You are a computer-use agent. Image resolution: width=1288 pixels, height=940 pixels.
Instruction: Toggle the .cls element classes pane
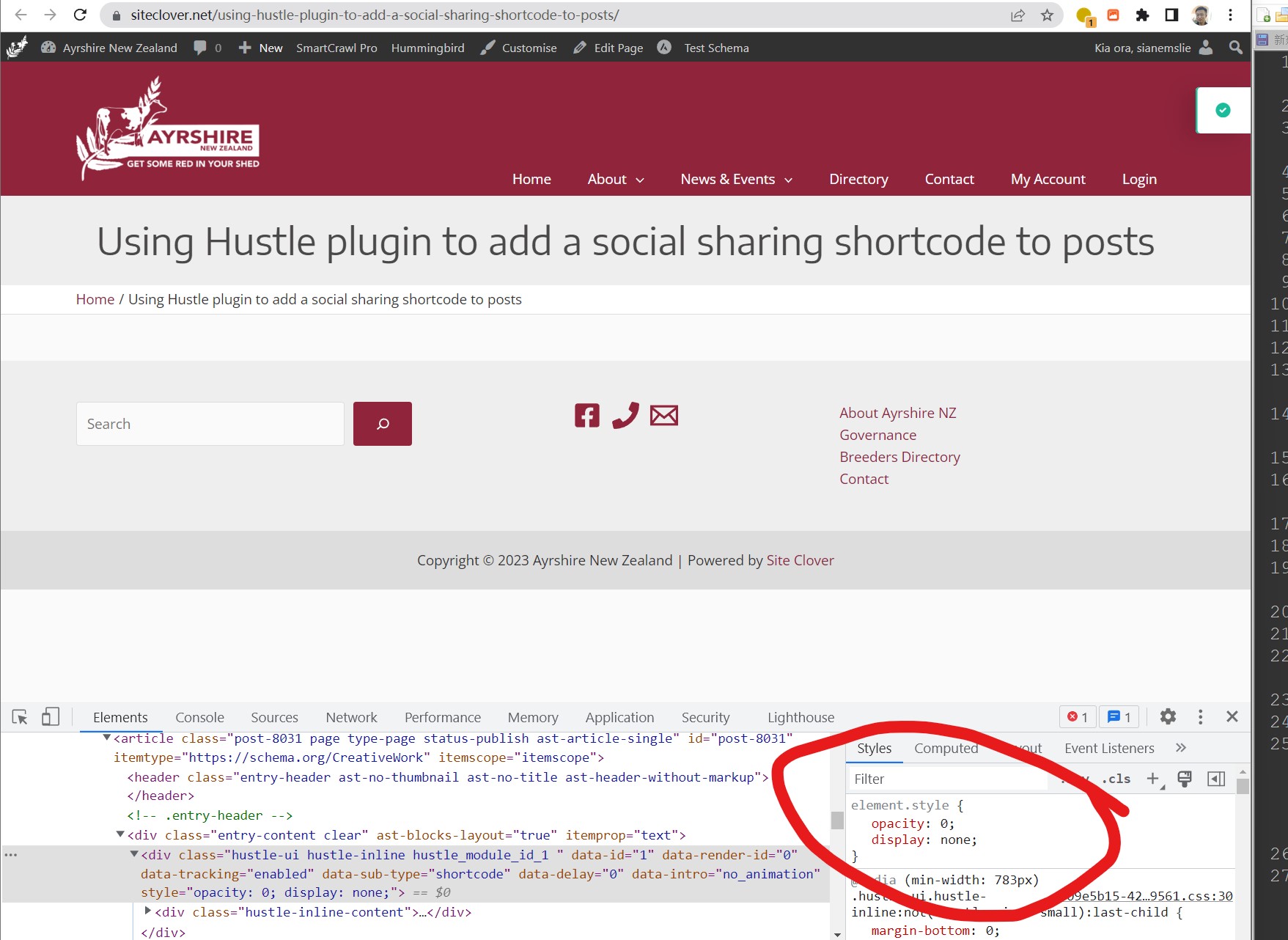[x=1116, y=779]
